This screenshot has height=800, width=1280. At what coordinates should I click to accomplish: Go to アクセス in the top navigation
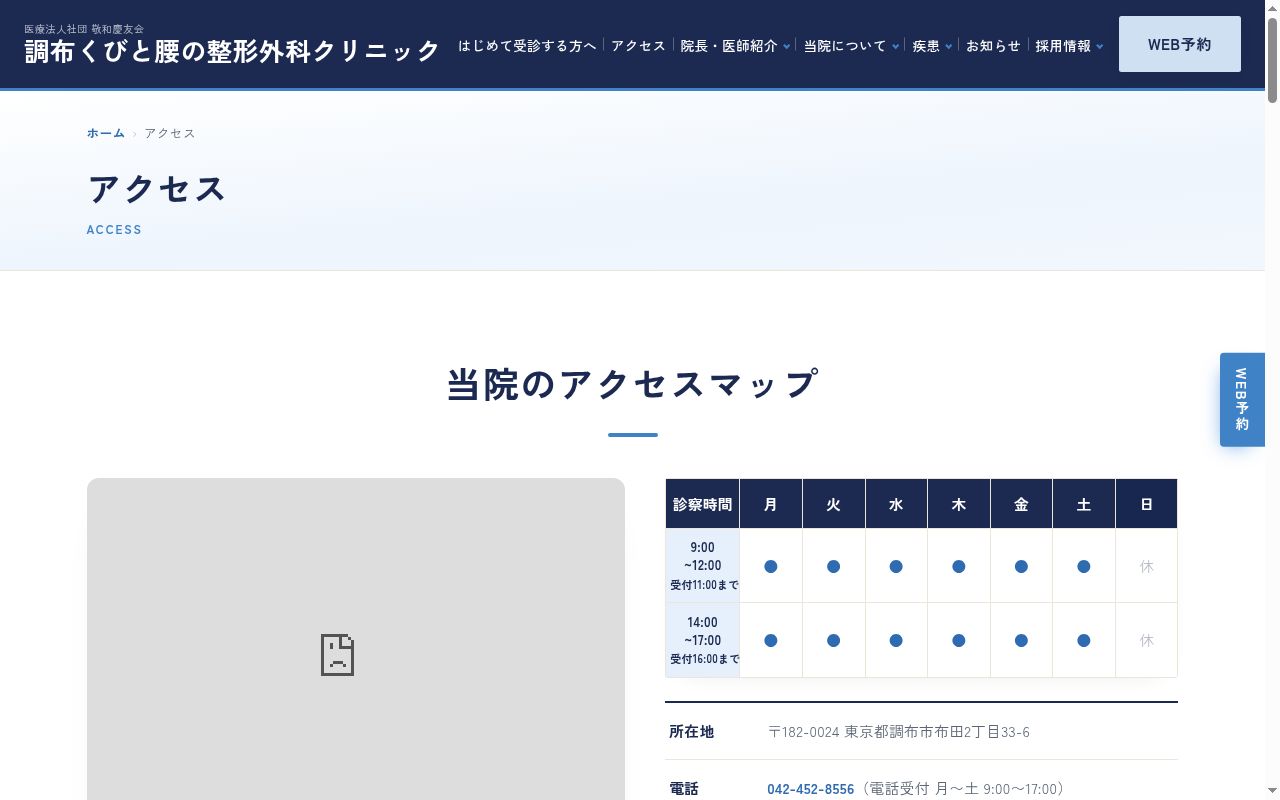tap(638, 46)
